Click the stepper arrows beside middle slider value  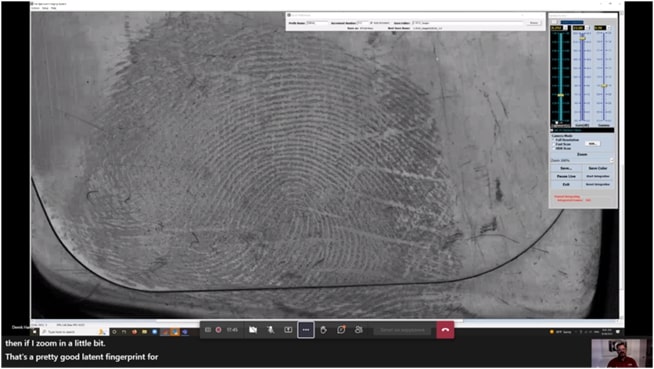click(587, 28)
